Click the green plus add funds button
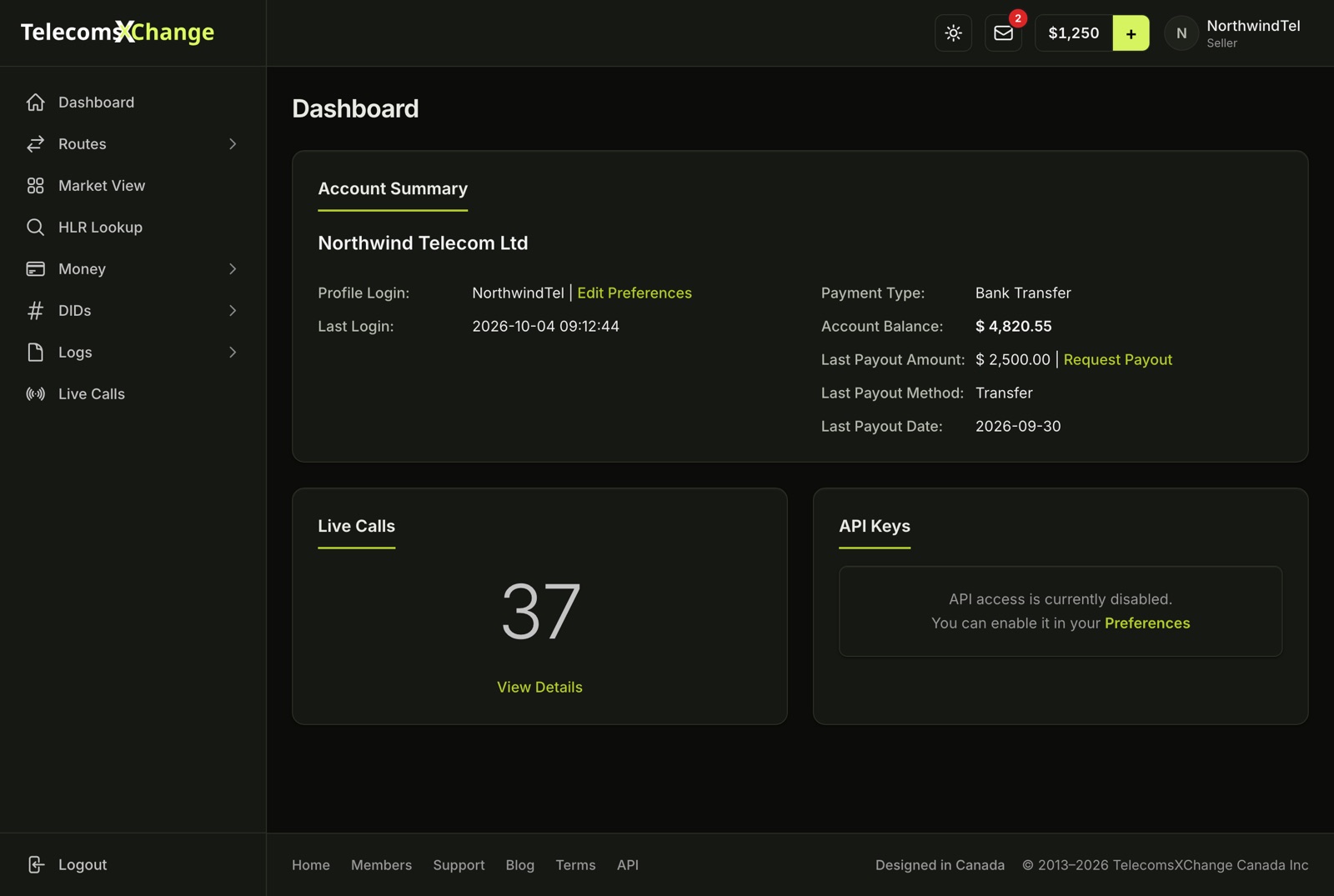Viewport: 1334px width, 896px height. (x=1131, y=33)
